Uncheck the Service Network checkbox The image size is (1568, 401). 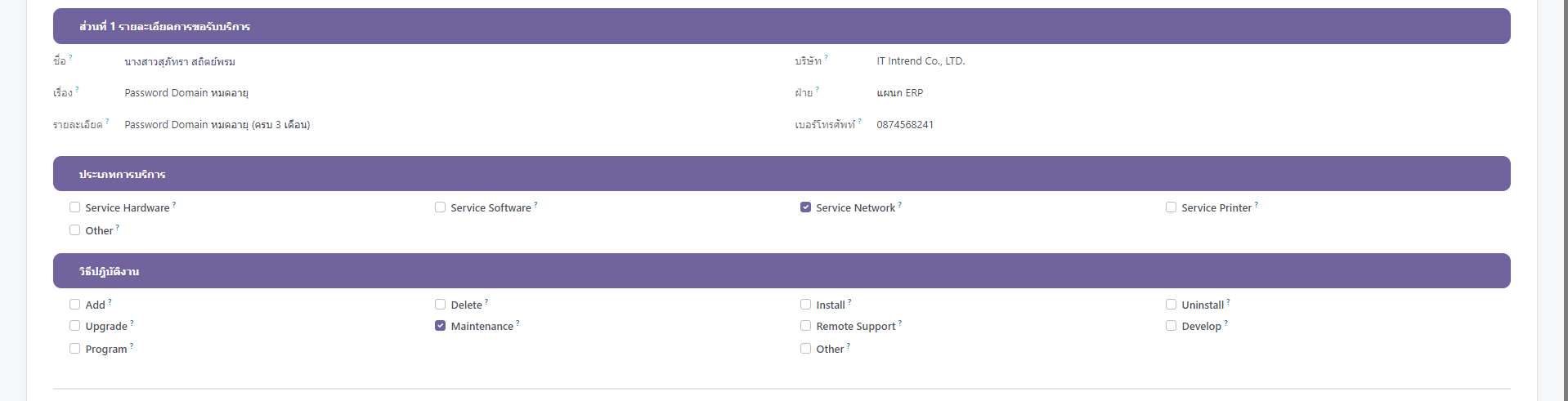click(x=806, y=207)
